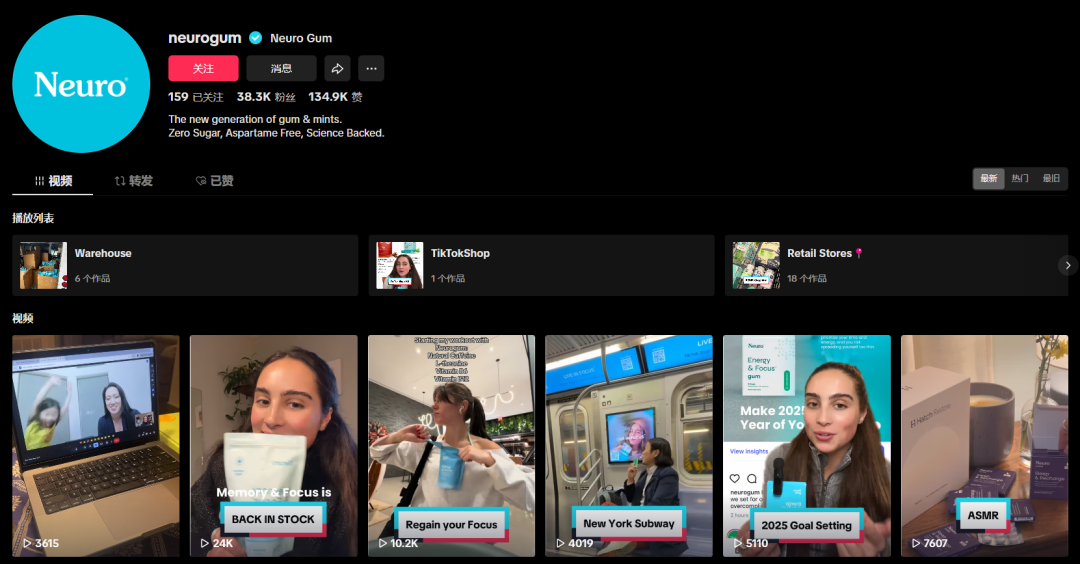Click the share arrow icon
Screen dimensions: 1080x564
click(x=338, y=68)
